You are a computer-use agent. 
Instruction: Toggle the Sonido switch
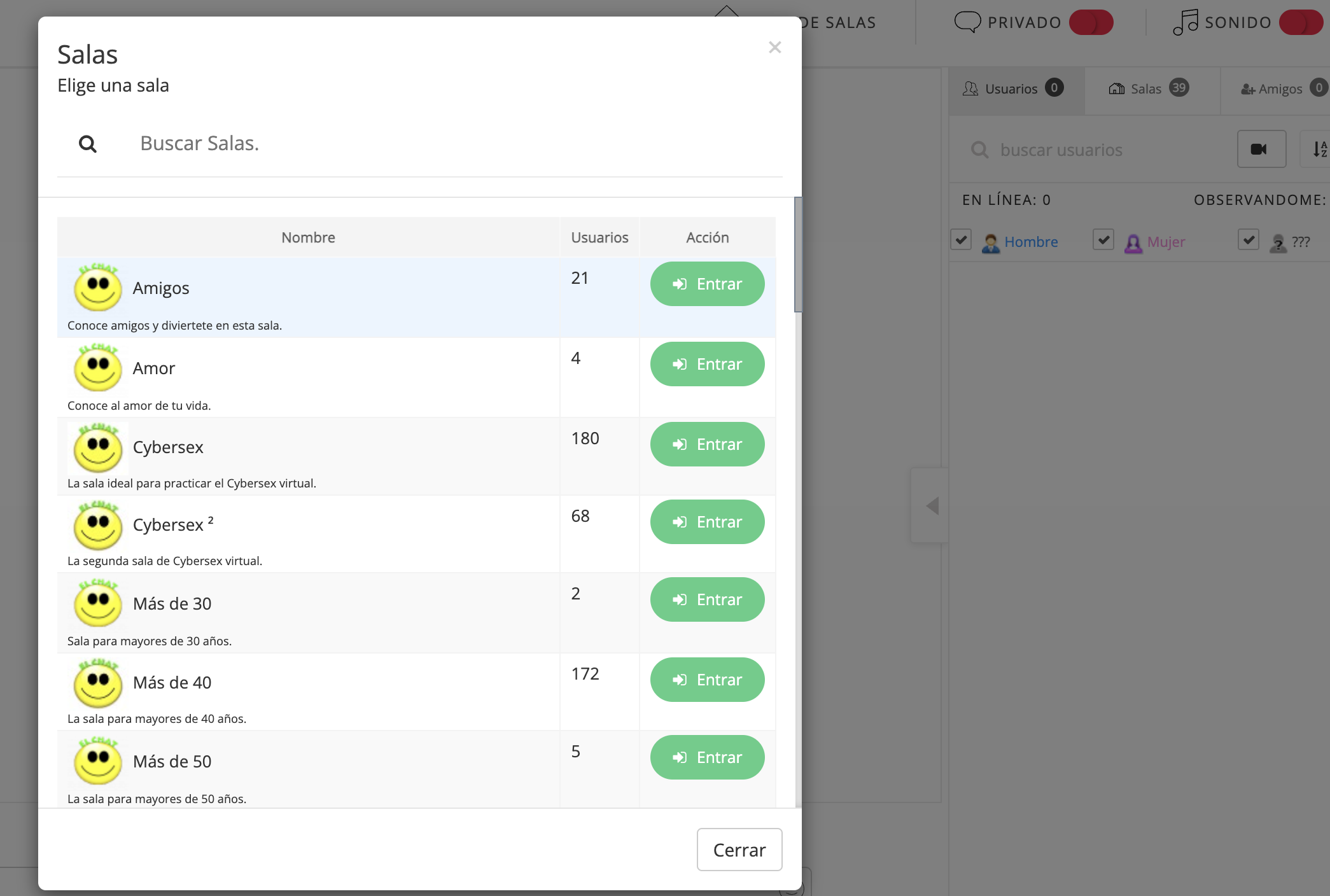click(1301, 22)
